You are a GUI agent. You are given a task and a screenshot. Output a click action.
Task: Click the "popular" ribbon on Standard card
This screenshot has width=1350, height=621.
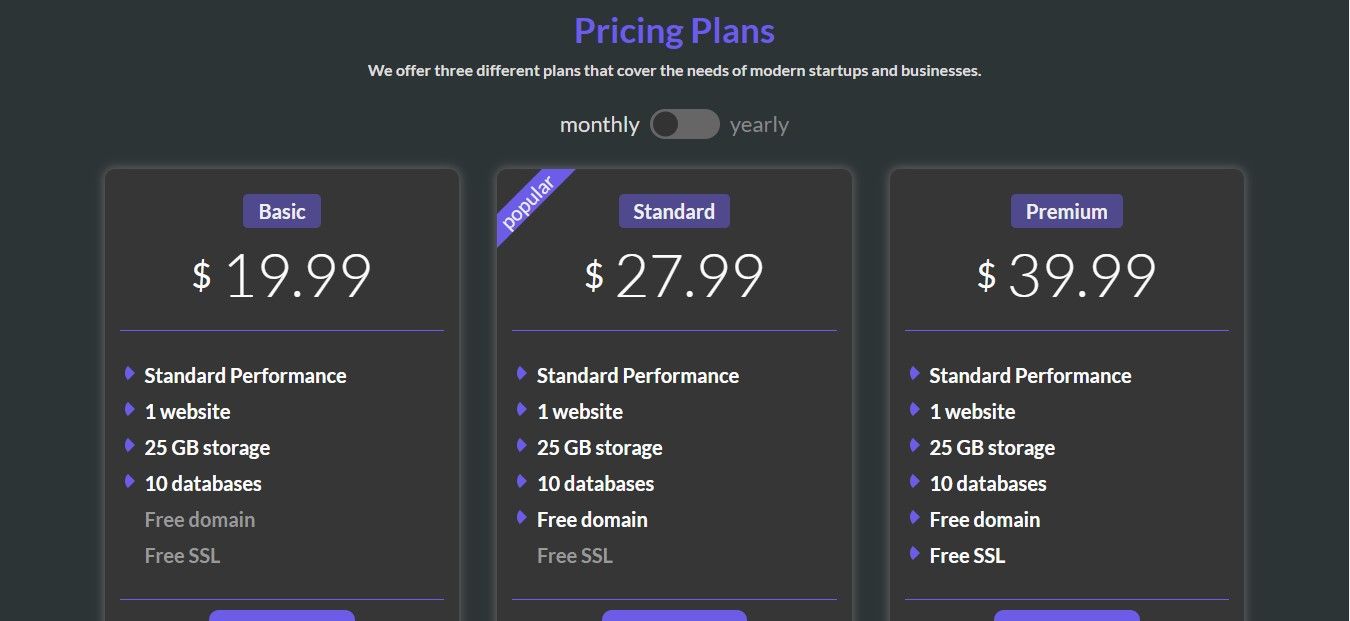(x=528, y=205)
